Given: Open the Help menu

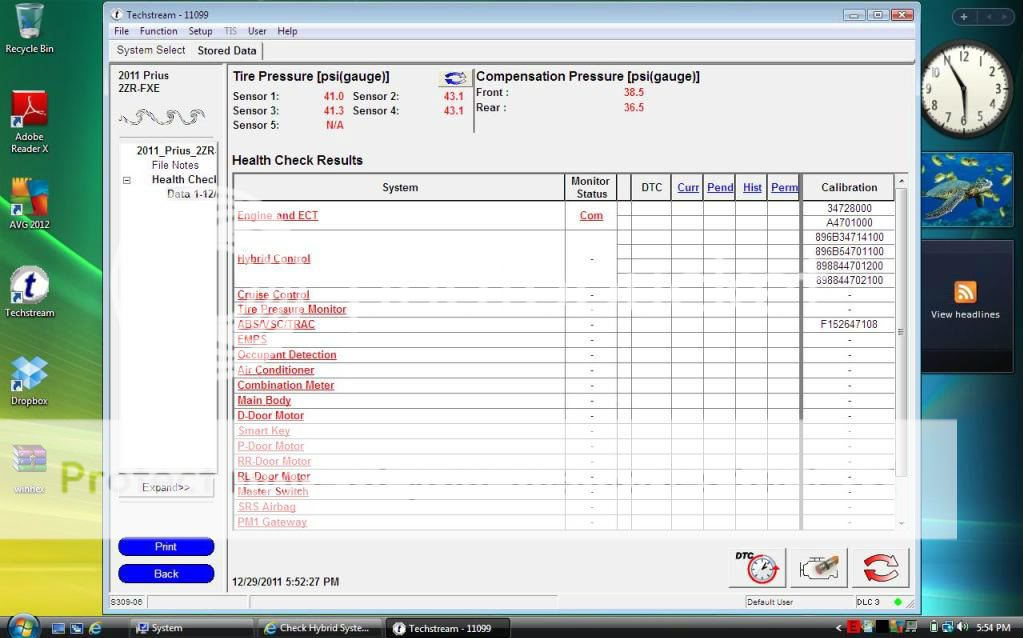Looking at the screenshot, I should point(287,31).
